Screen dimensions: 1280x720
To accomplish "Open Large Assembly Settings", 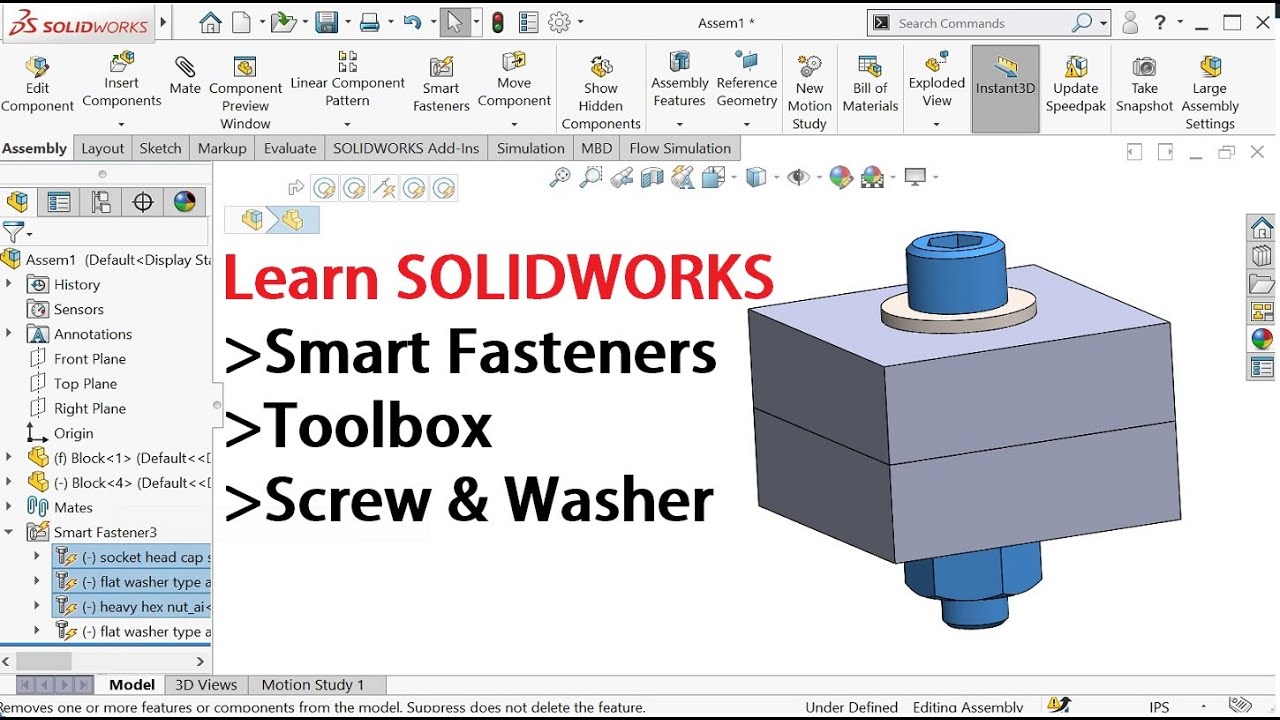I will click(x=1210, y=95).
